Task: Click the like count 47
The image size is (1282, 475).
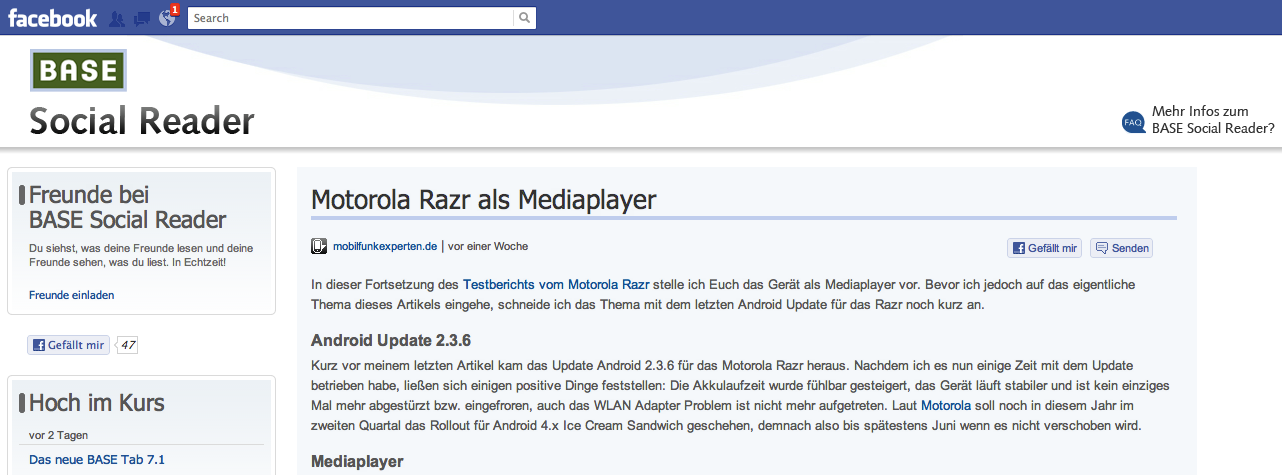Action: 127,345
